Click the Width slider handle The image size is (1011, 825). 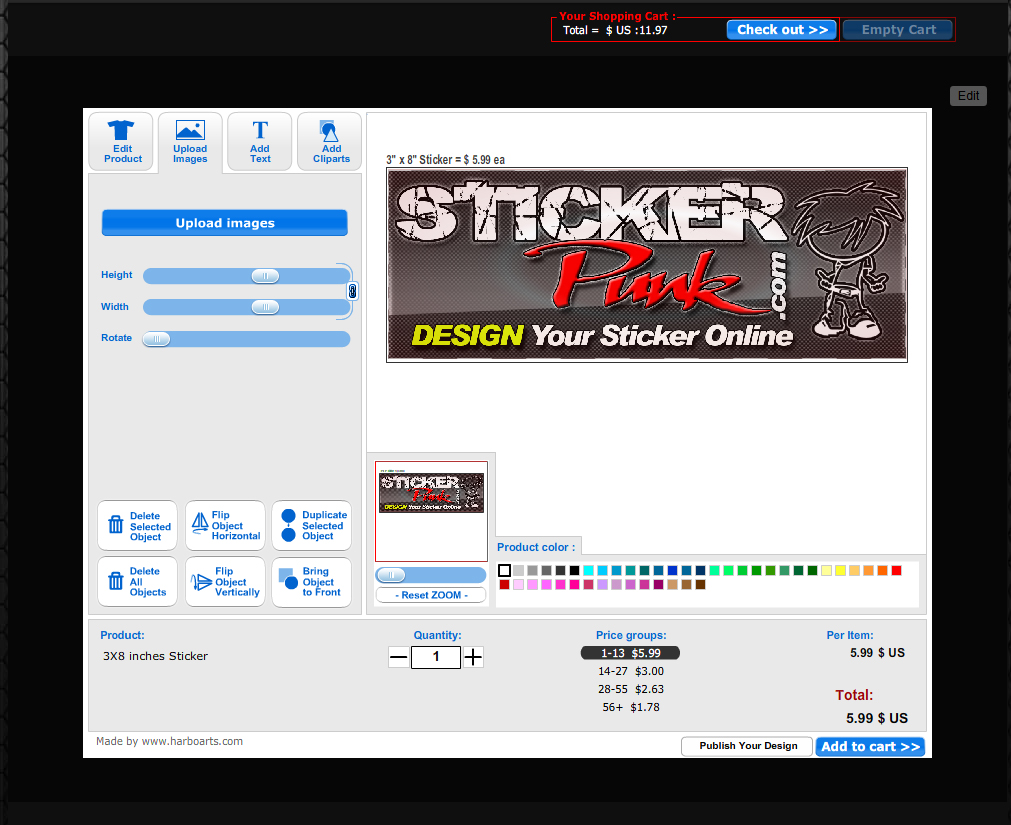coord(265,307)
